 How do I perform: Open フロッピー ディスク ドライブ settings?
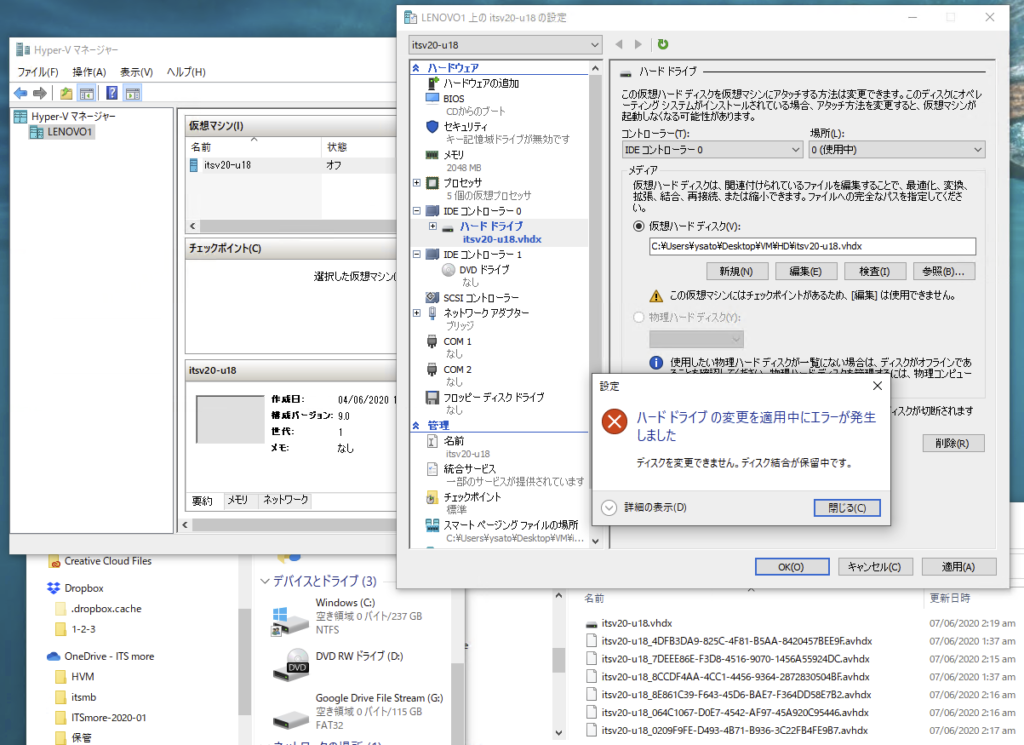click(x=493, y=397)
